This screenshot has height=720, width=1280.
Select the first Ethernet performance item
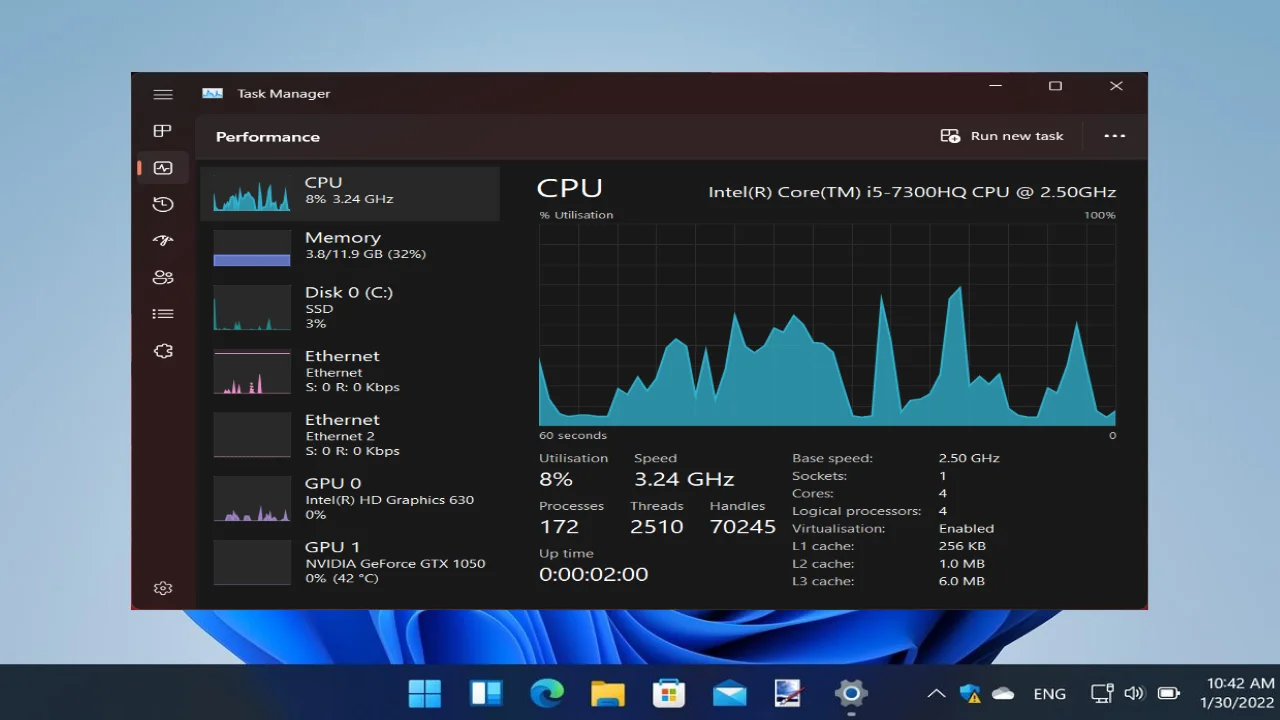coord(350,371)
